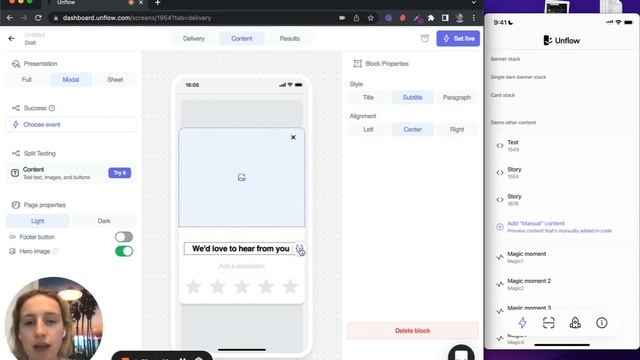This screenshot has width=640, height=360.
Task: Open a new browser tab
Action: pos(158,3)
